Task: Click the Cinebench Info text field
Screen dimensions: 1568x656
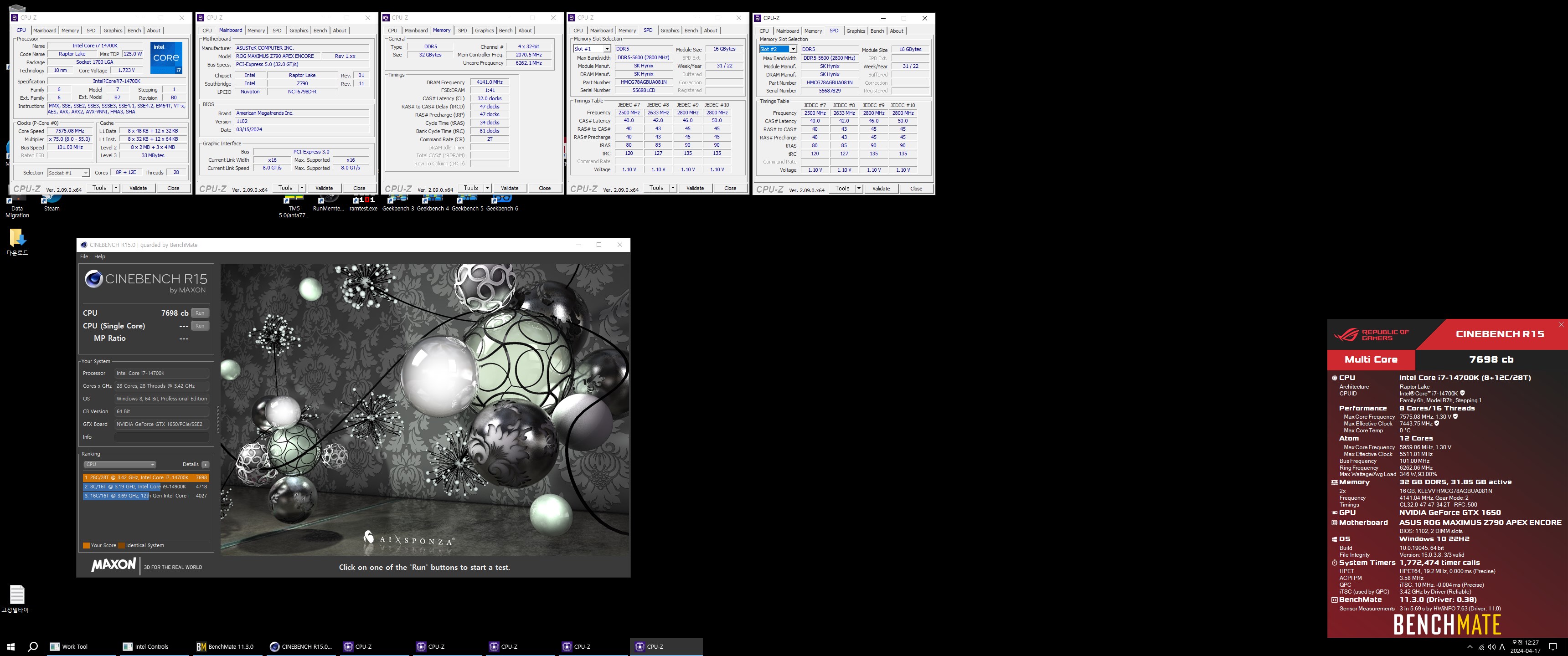Action: tap(162, 437)
